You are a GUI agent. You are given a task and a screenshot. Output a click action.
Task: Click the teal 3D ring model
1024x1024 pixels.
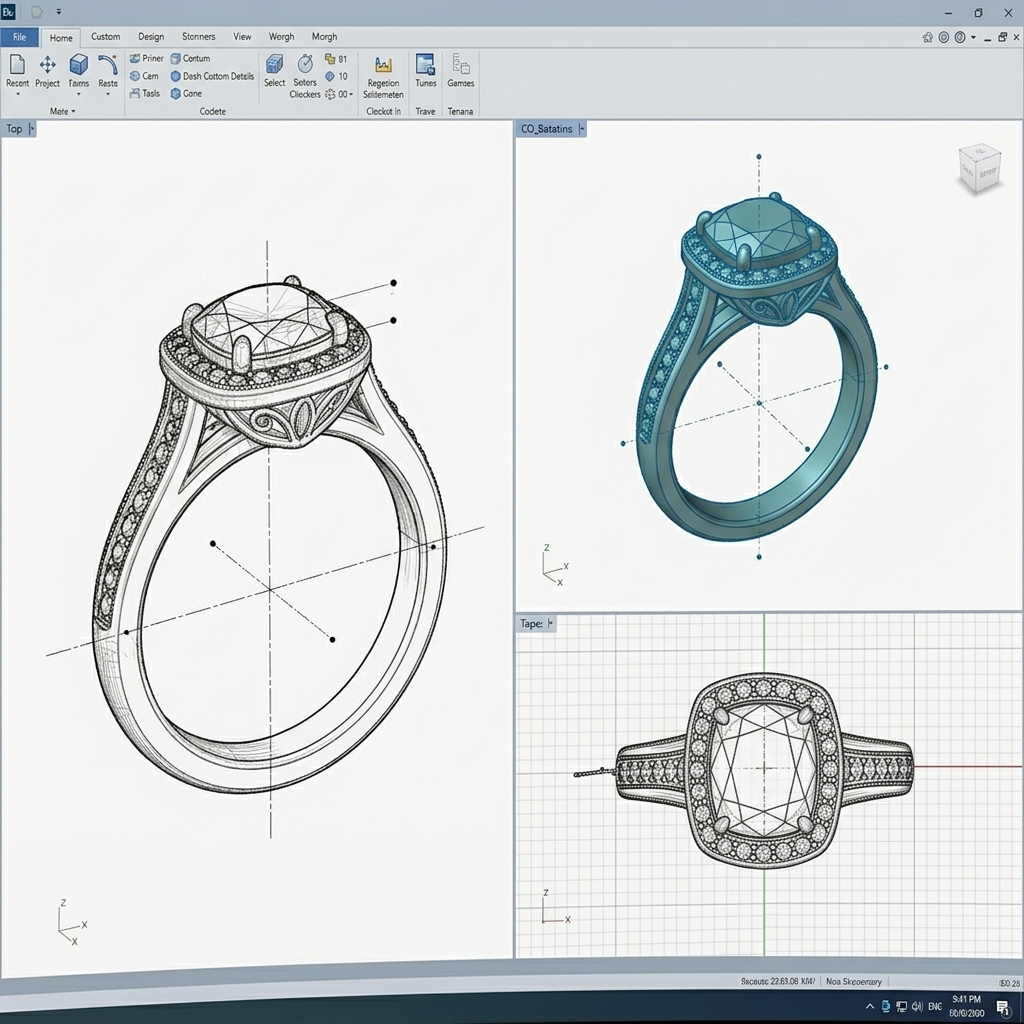(x=758, y=369)
